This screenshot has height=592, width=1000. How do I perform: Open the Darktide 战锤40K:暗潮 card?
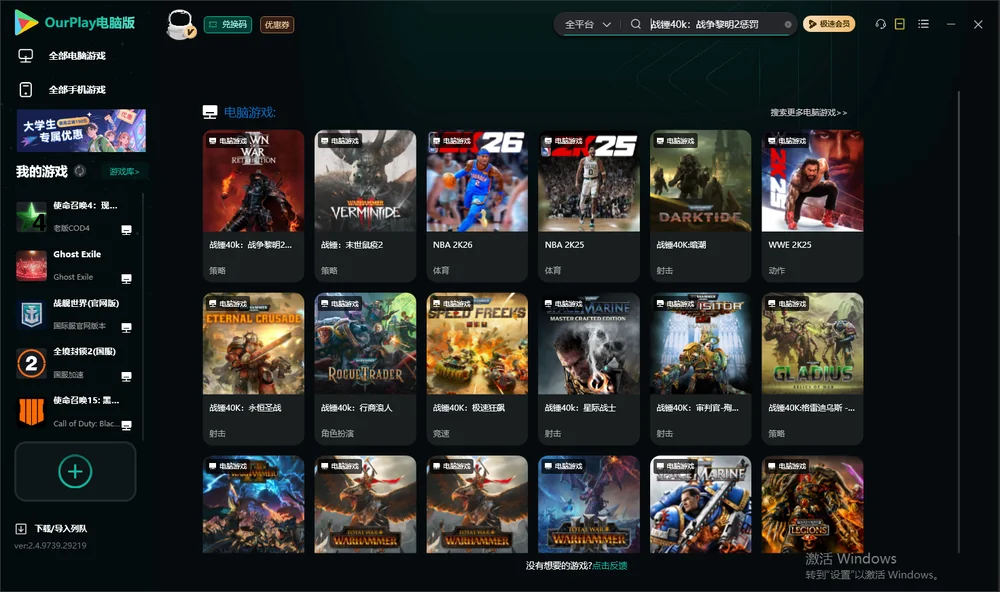pos(701,205)
